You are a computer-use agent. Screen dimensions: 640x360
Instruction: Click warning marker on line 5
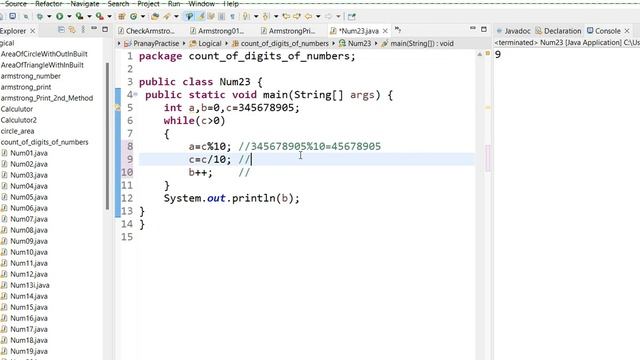118,107
